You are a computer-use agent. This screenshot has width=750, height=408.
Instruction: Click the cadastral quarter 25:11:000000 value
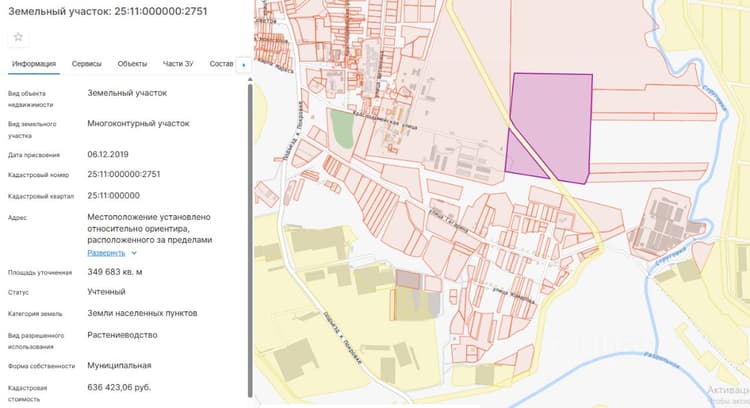pos(113,196)
